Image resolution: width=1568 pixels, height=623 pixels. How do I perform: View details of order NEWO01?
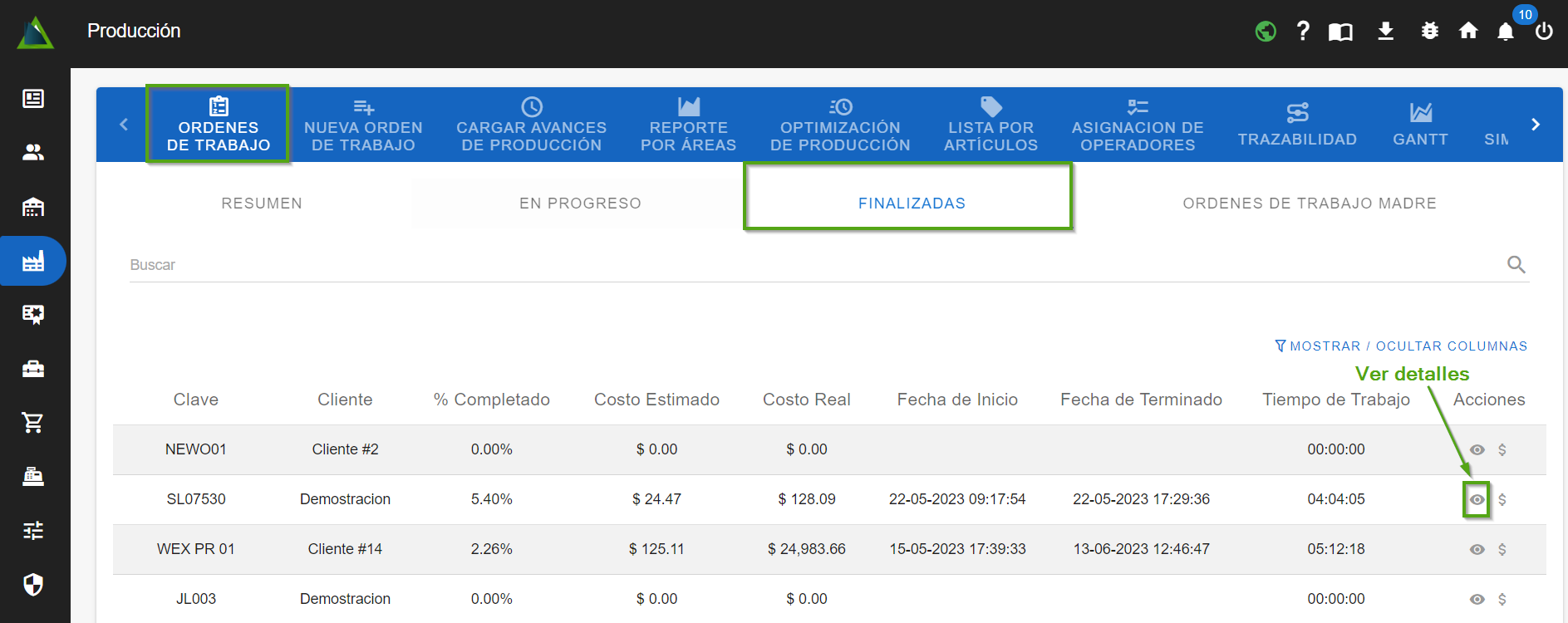pyautogui.click(x=1477, y=450)
